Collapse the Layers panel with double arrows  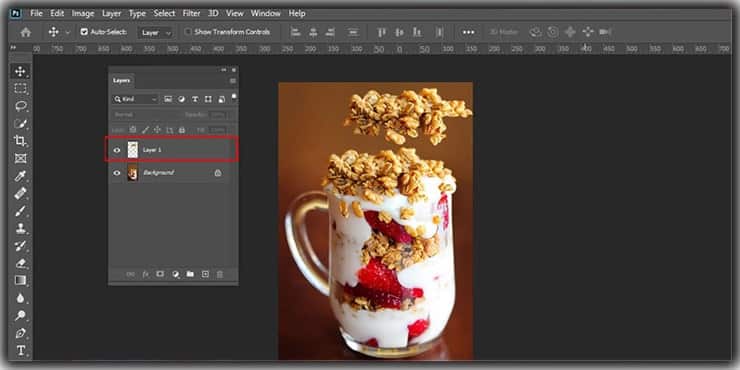[x=224, y=69]
